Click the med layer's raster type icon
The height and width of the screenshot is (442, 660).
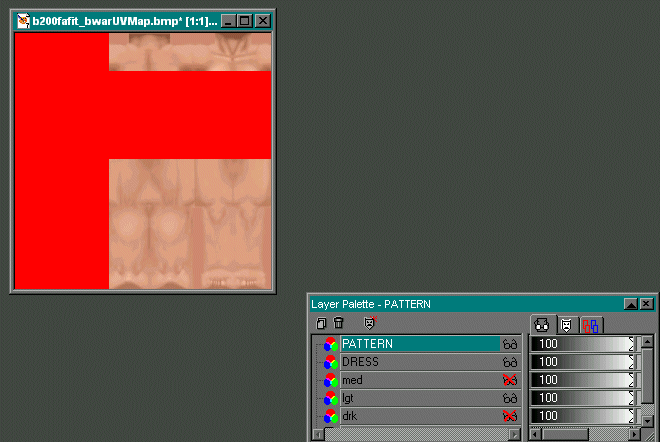(330, 380)
